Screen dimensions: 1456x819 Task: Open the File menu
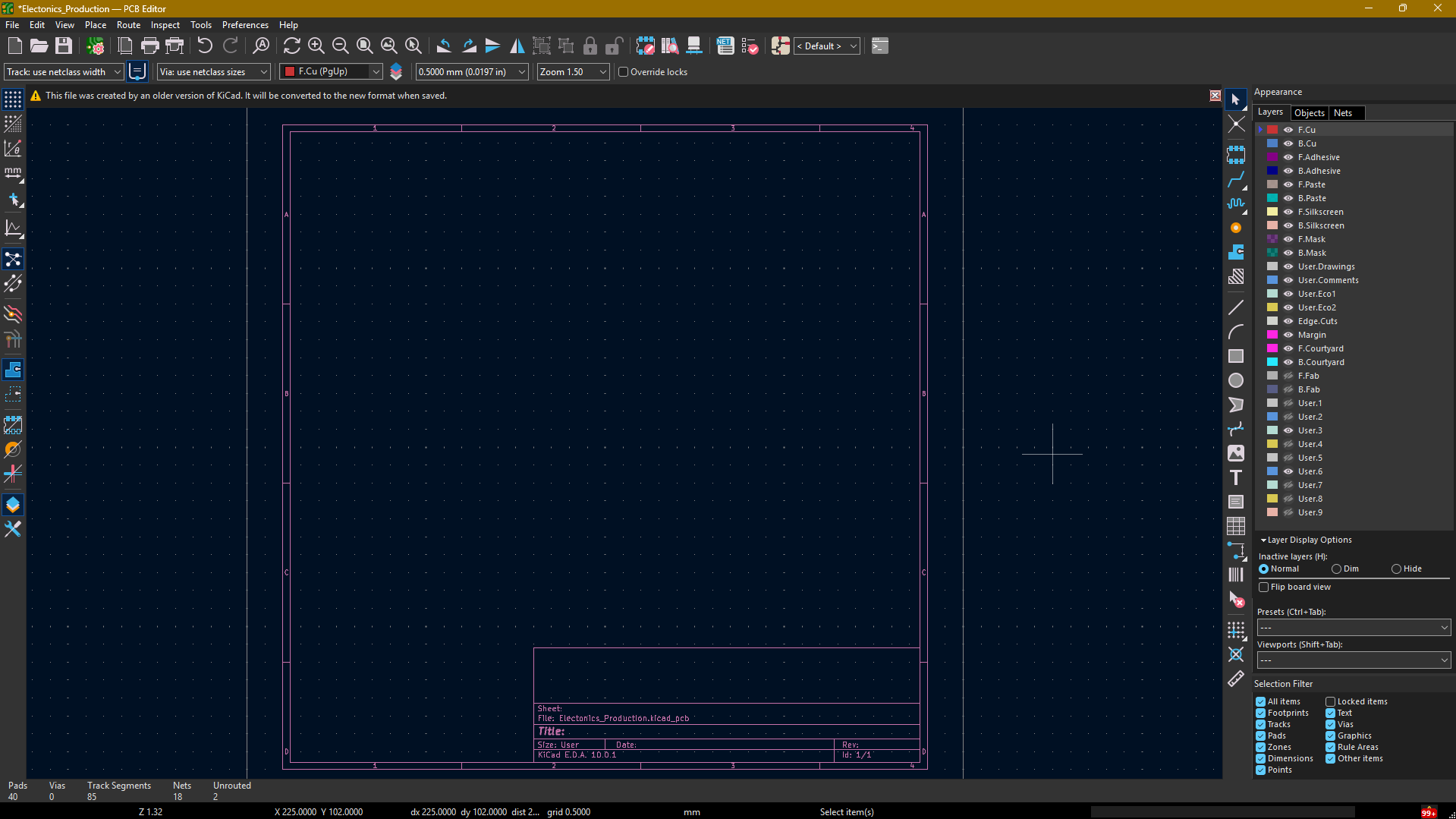click(x=12, y=25)
